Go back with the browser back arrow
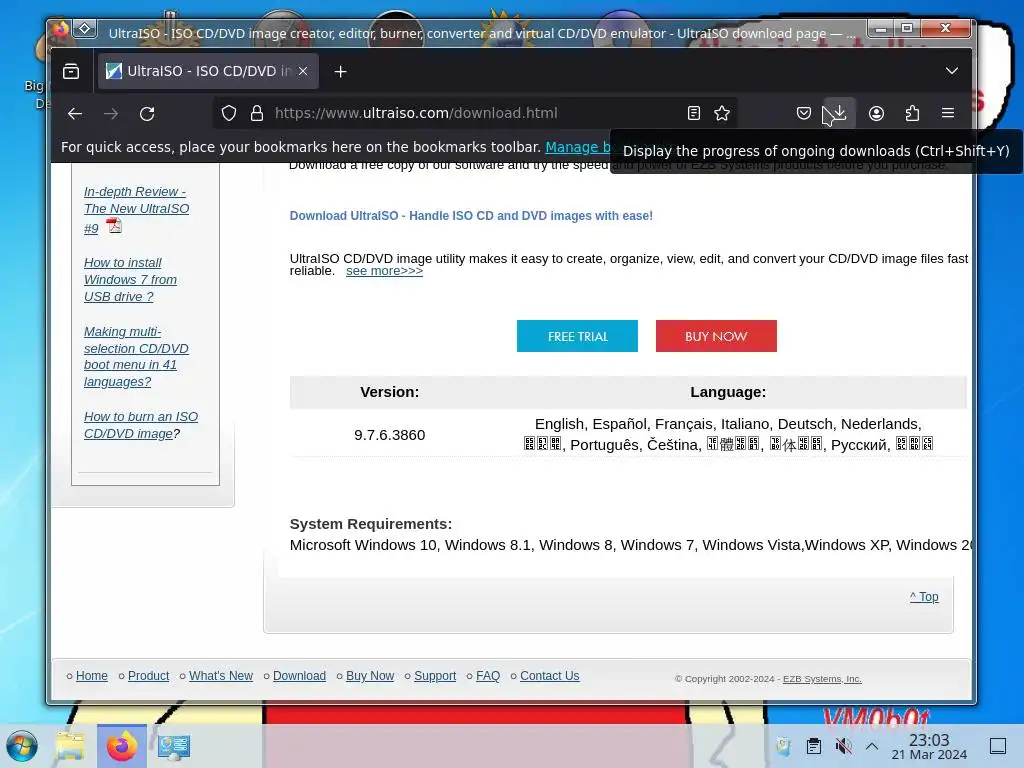 (75, 114)
